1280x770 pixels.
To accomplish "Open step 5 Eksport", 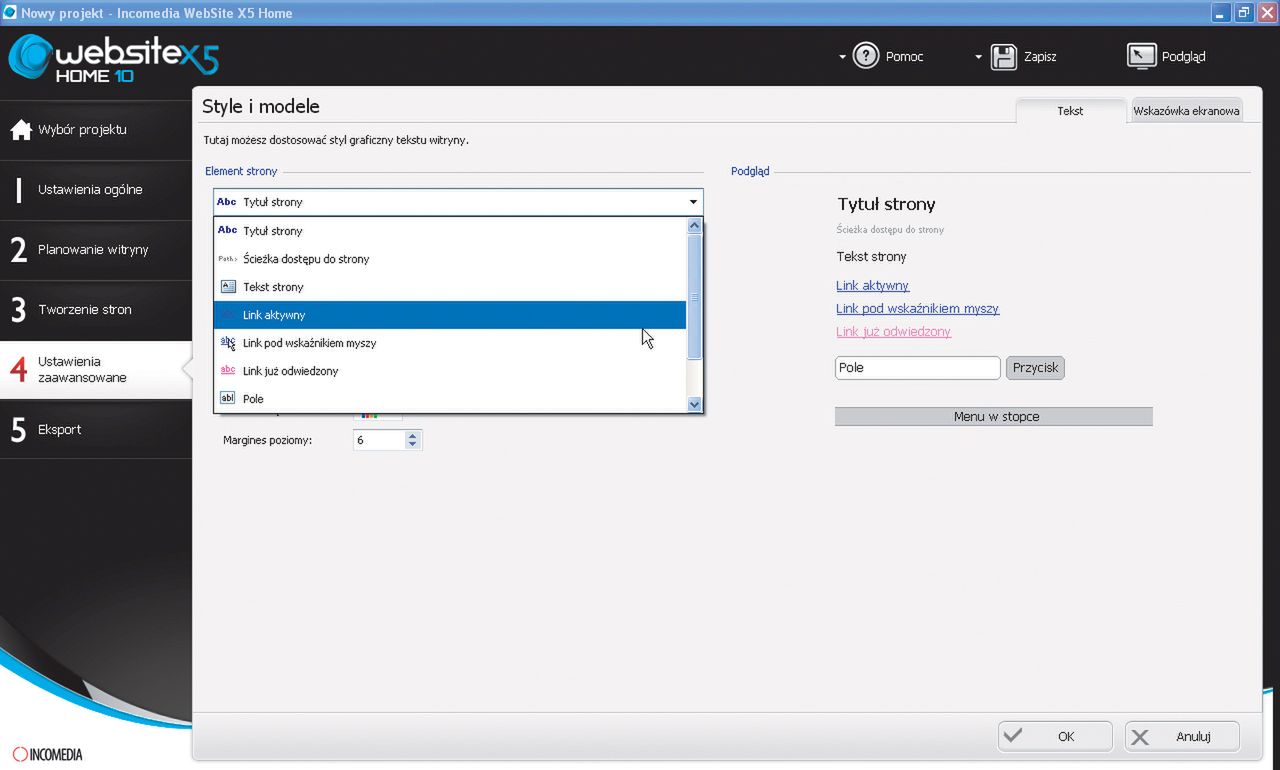I will [x=95, y=430].
